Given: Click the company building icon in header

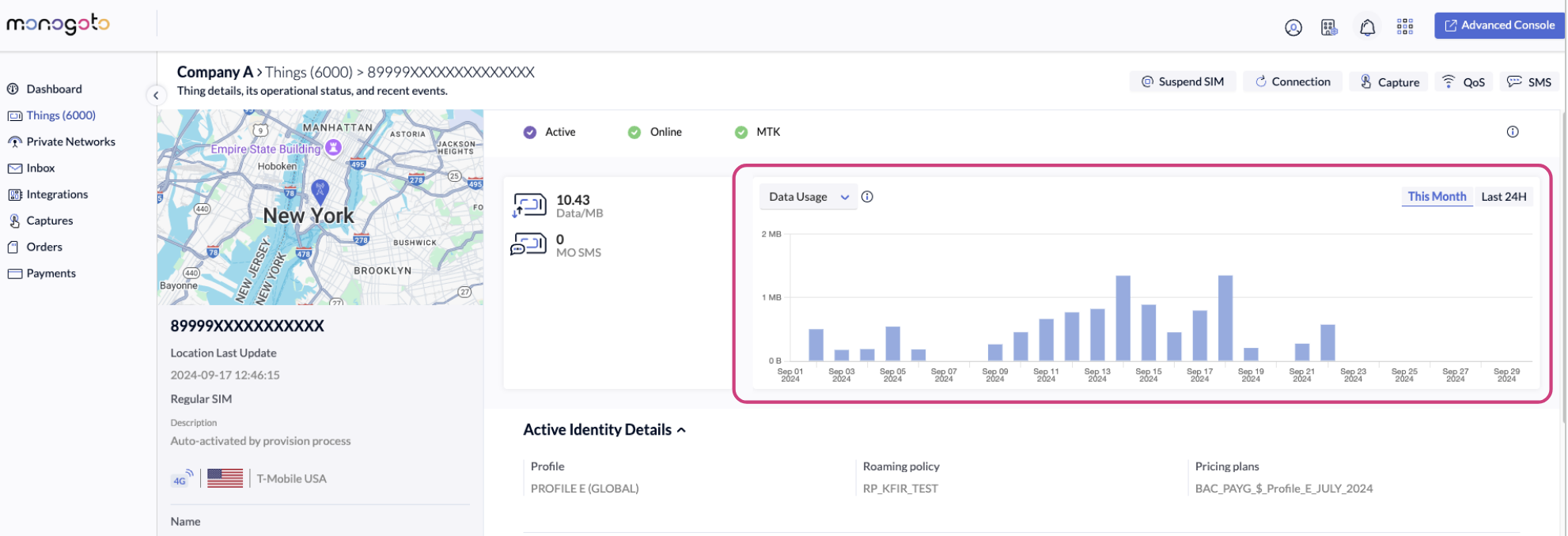Looking at the screenshot, I should pyautogui.click(x=1329, y=28).
